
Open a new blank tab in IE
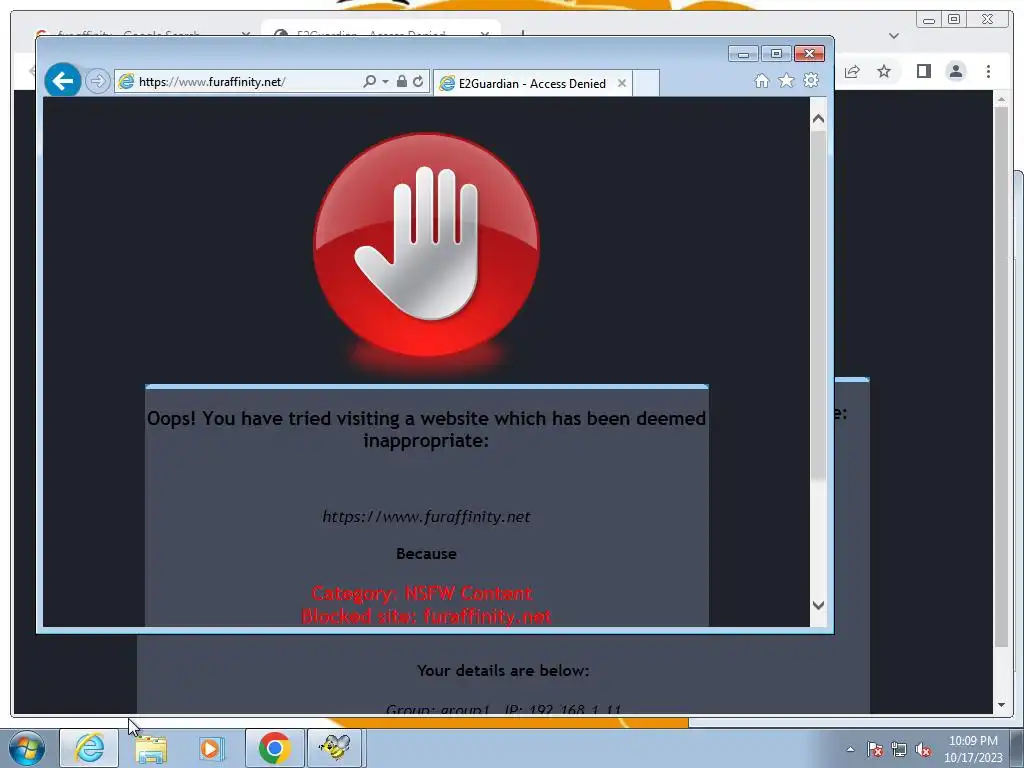(646, 84)
